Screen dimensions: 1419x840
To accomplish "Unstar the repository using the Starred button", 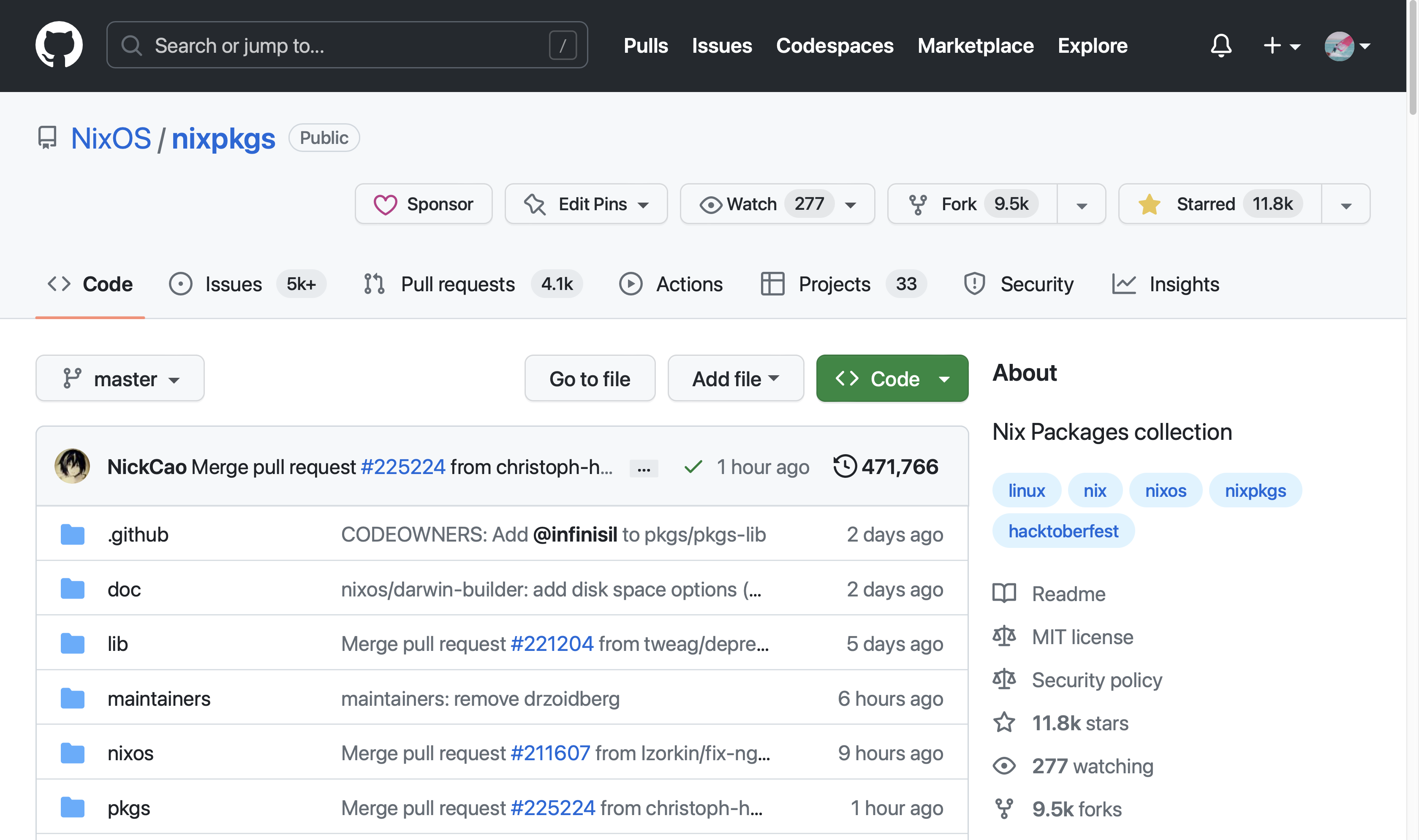I will coord(1220,204).
